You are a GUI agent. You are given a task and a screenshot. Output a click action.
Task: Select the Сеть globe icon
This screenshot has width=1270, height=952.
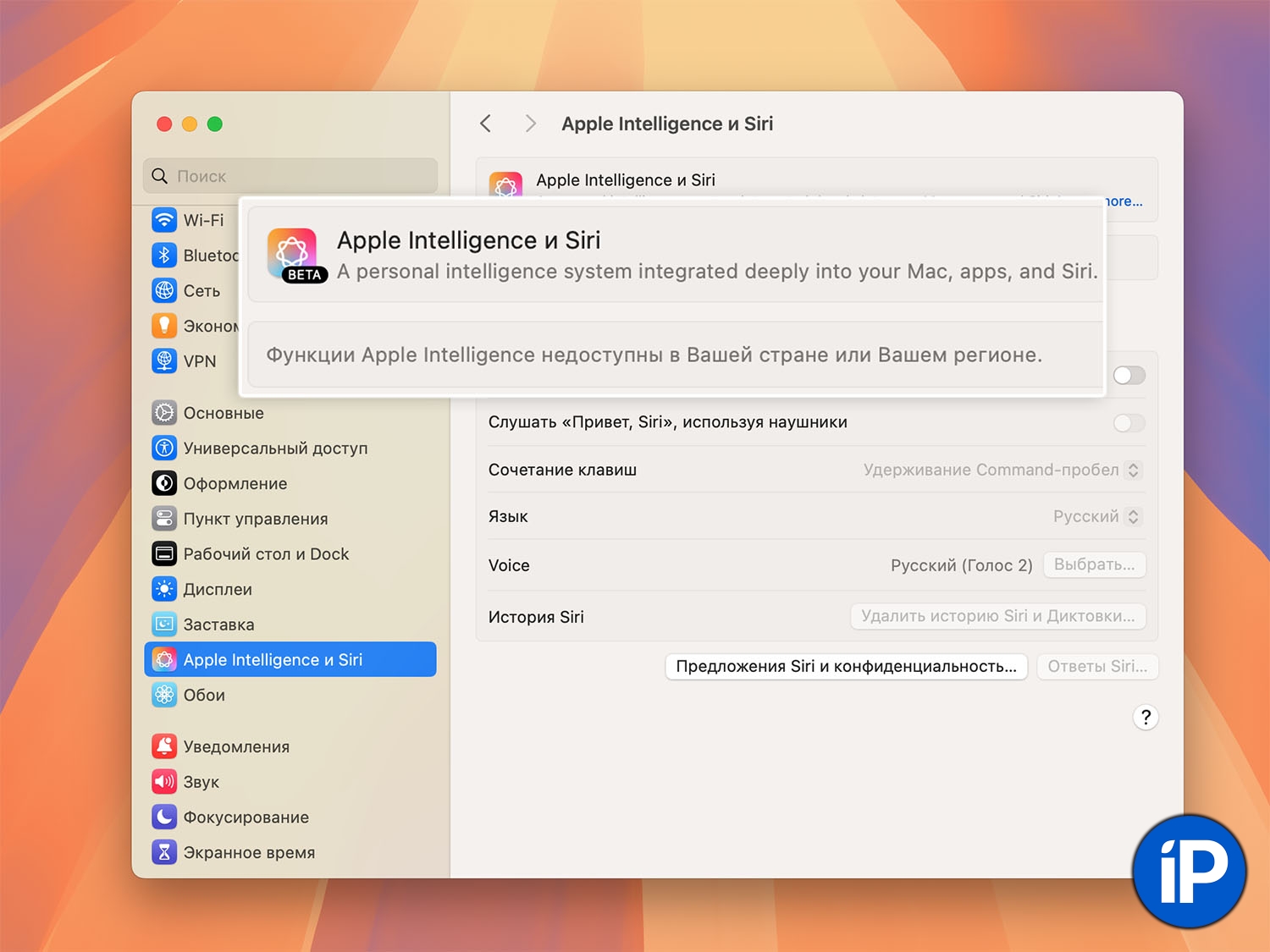point(164,291)
